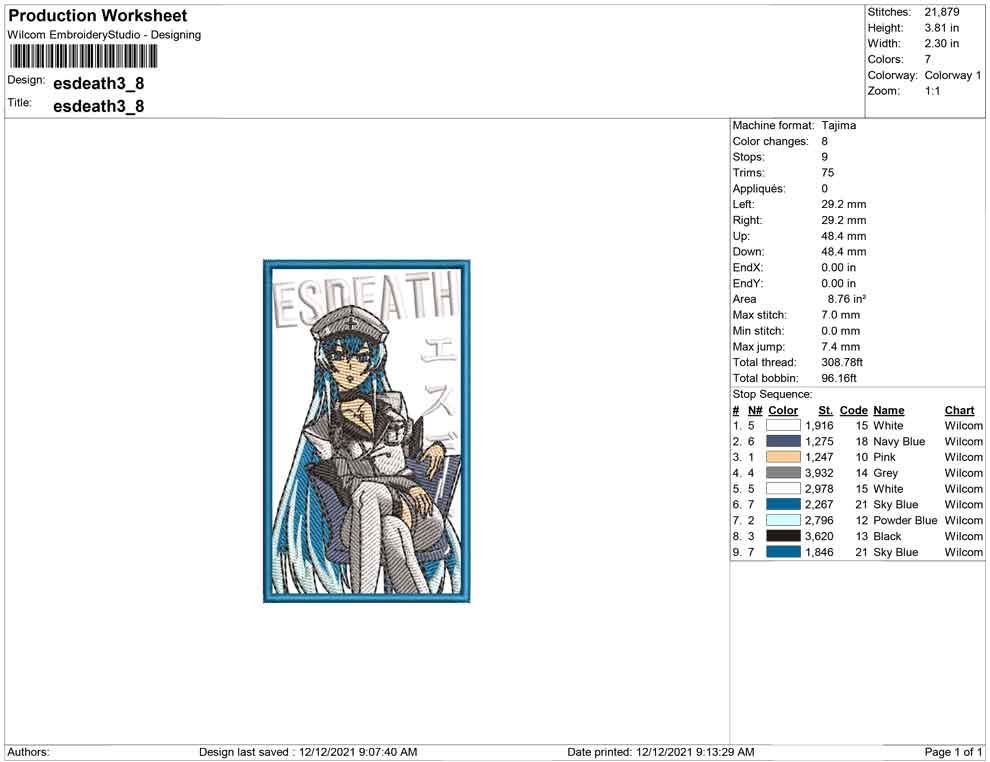
Task: Click the Stops value '9'
Action: pyautogui.click(x=825, y=157)
